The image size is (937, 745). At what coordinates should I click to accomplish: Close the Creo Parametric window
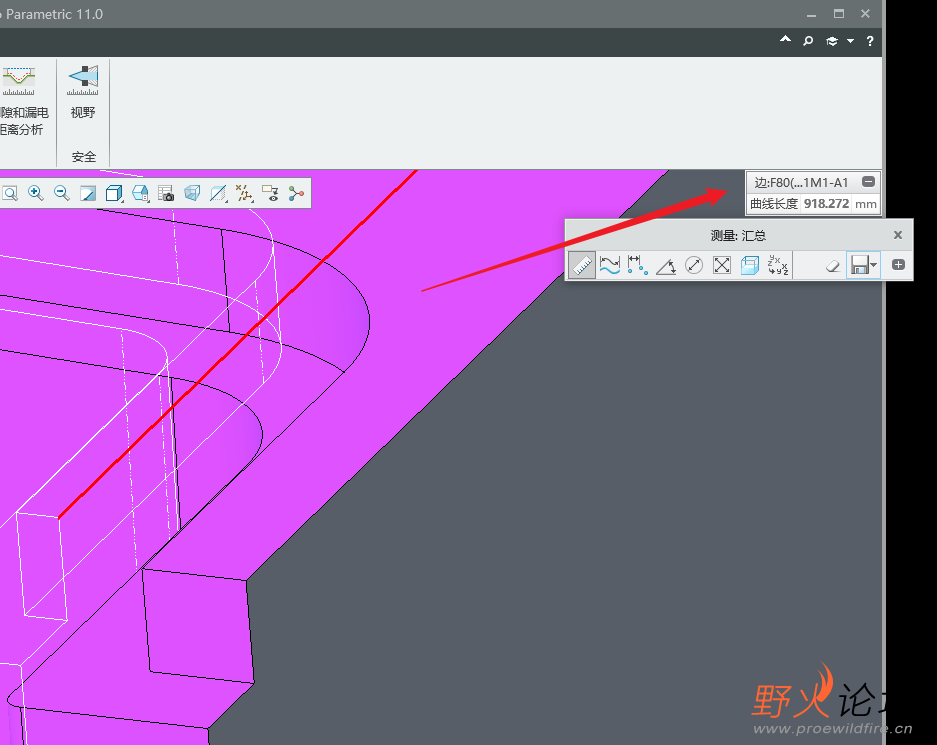tap(865, 14)
